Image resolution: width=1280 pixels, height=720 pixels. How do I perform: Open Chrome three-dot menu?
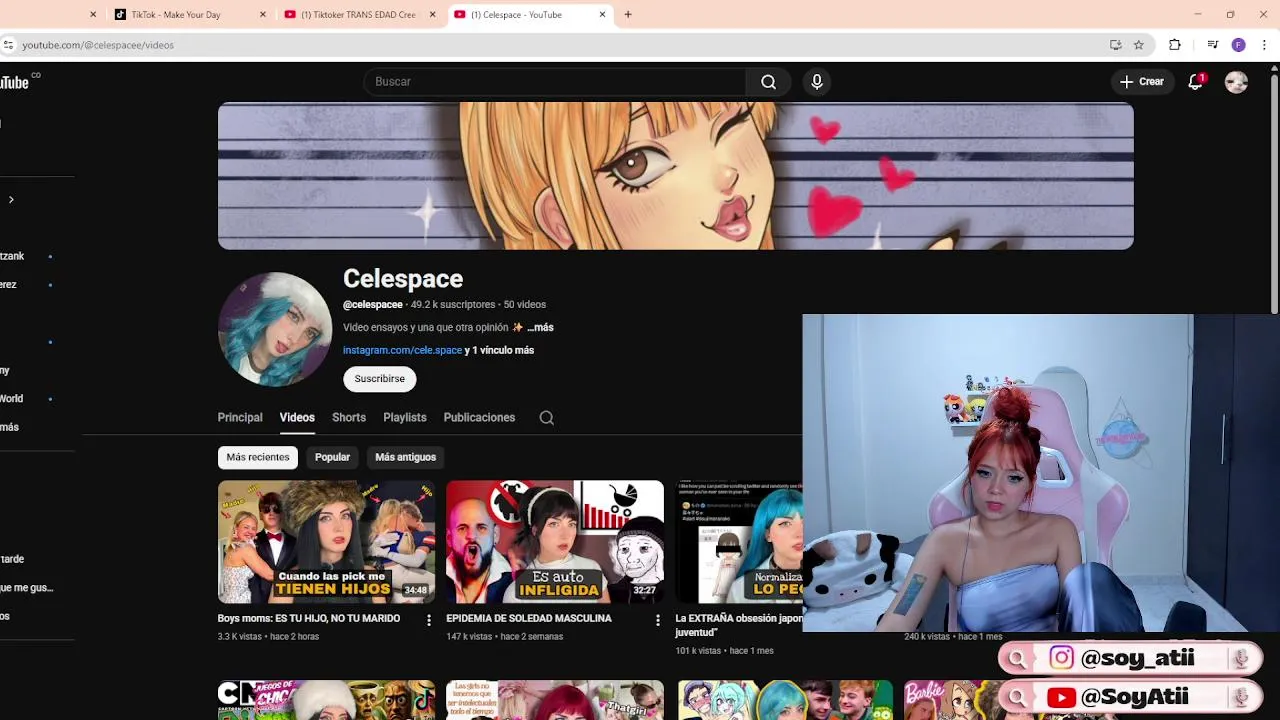(1264, 45)
